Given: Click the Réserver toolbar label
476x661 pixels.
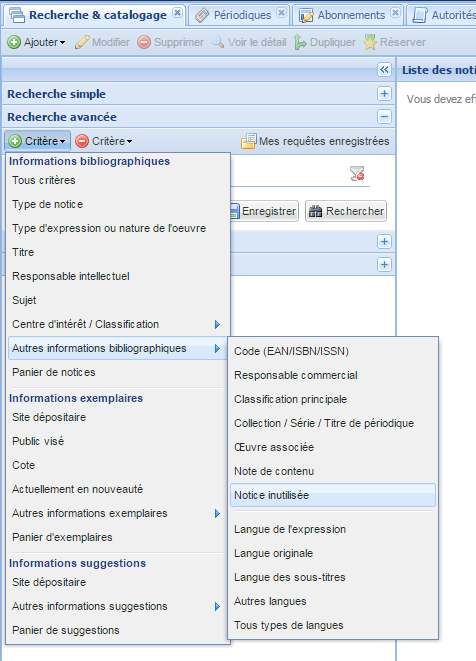Looking at the screenshot, I should 403,43.
